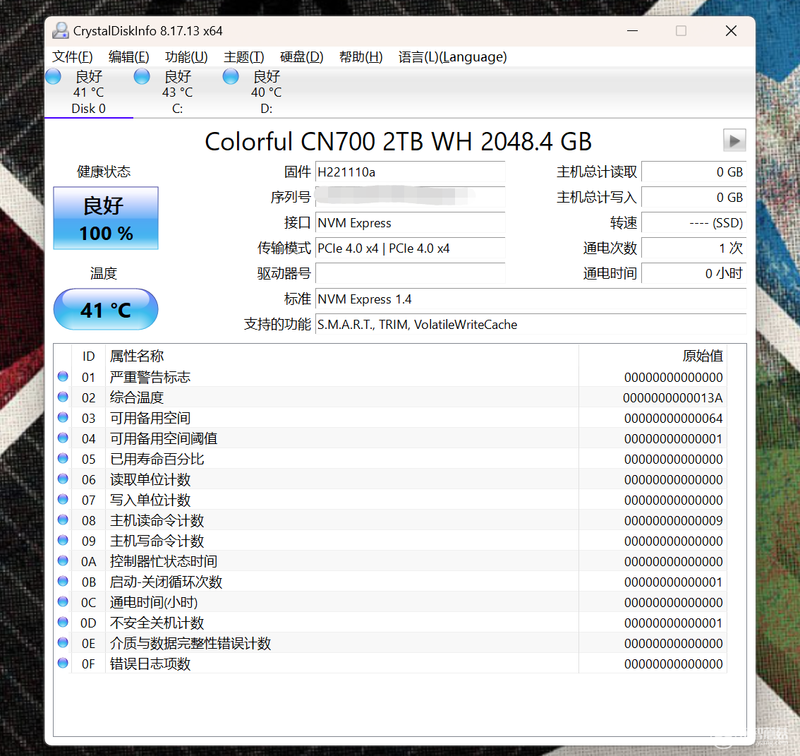Click status orb for attribute 01 严重警告标志
The image size is (800, 756).
tap(63, 376)
